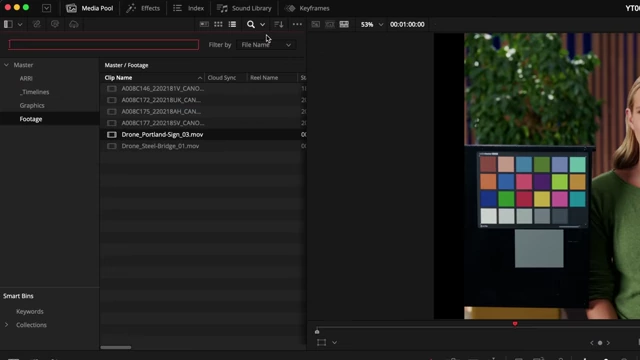Click the chat bubble sync icon
The image size is (640, 360).
[x=55, y=24]
